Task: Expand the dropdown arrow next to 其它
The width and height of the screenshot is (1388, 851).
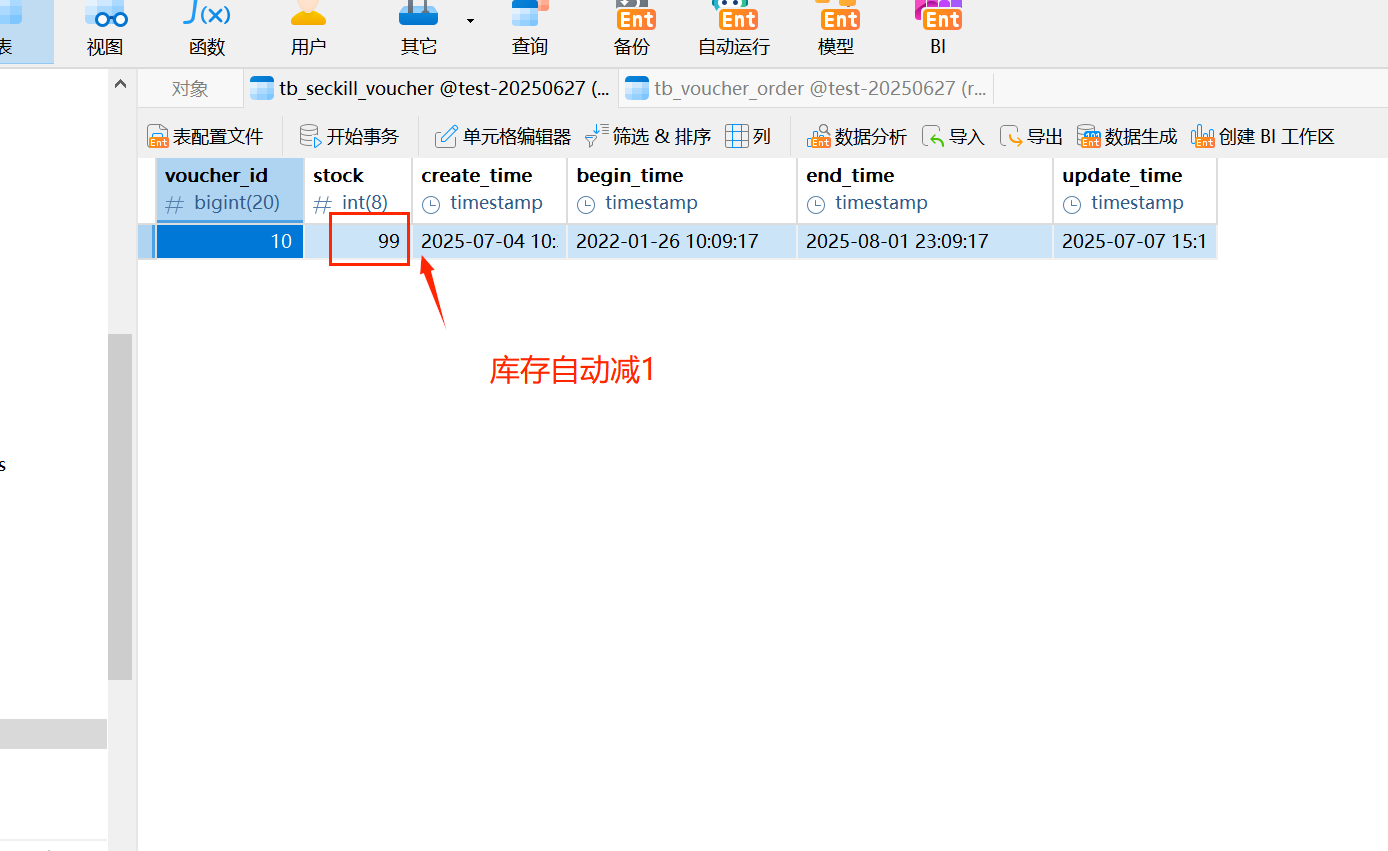Action: [x=468, y=20]
